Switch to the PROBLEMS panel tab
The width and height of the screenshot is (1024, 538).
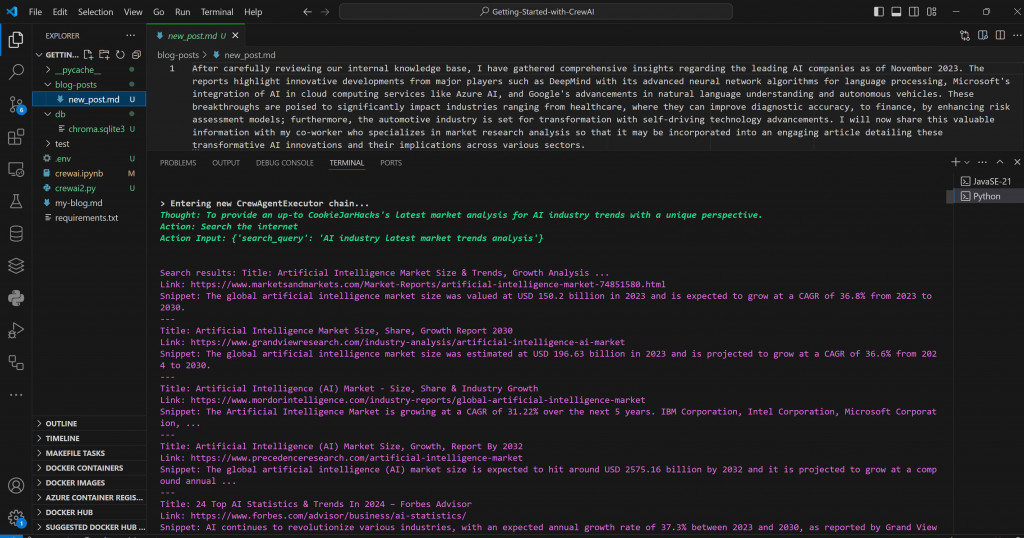[x=178, y=163]
